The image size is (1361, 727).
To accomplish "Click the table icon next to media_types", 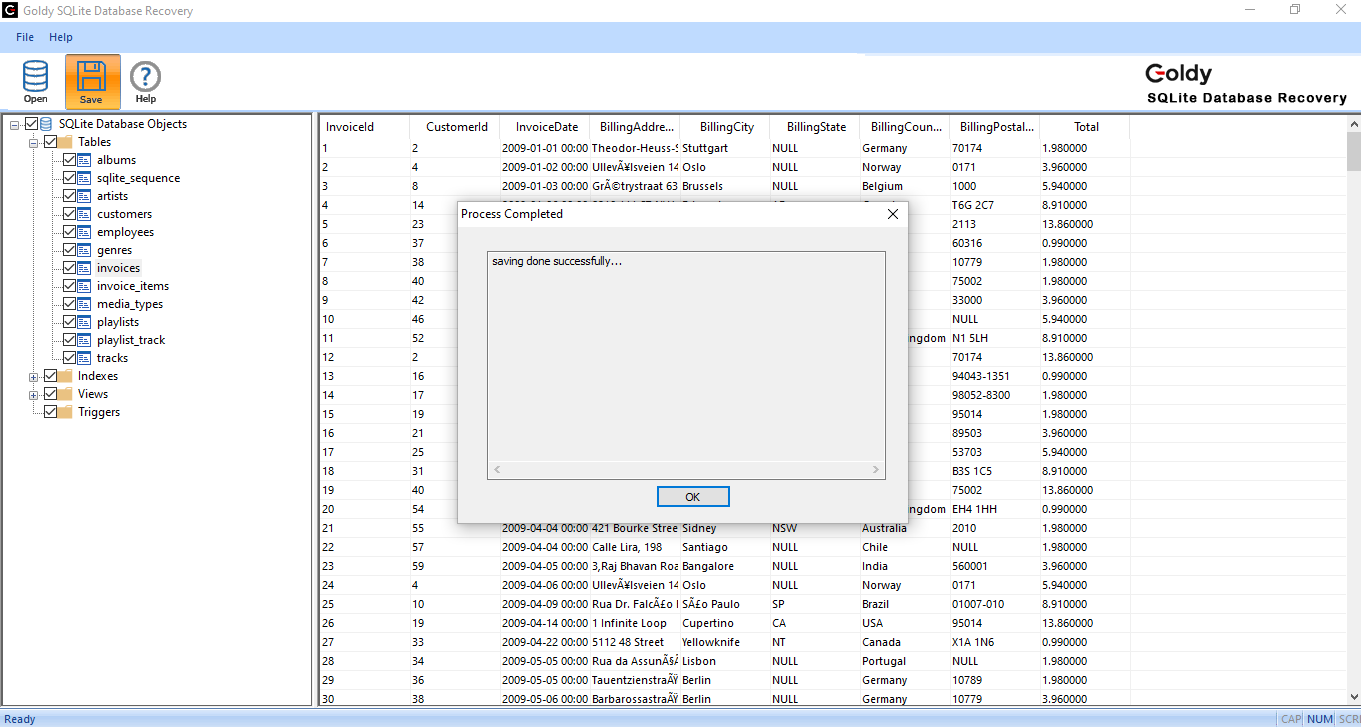I will [85, 304].
